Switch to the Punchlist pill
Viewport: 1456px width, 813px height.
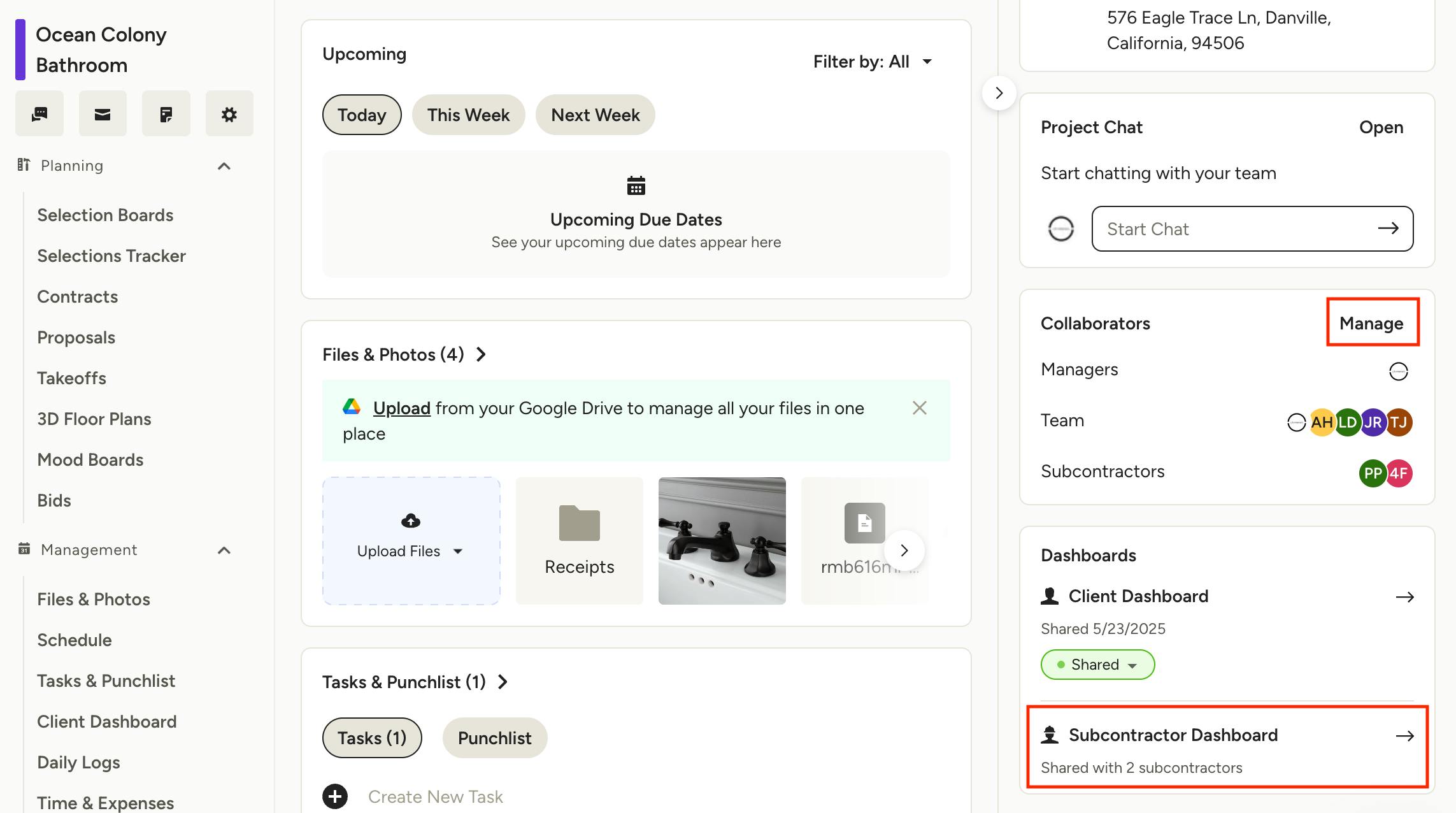point(494,738)
